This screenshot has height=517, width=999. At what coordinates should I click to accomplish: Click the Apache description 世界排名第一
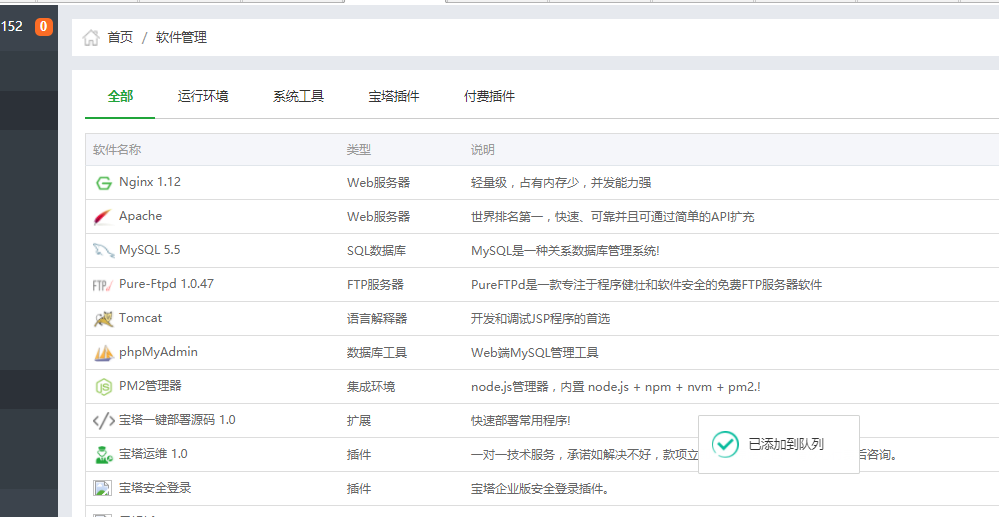[612, 217]
